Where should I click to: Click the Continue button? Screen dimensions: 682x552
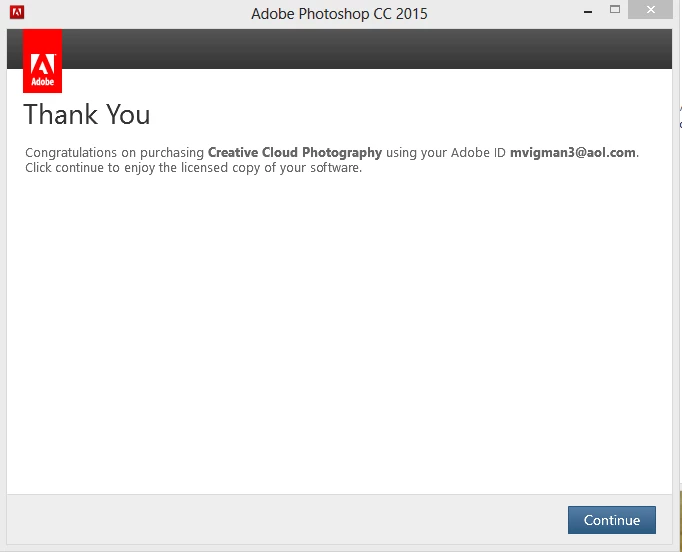(612, 520)
